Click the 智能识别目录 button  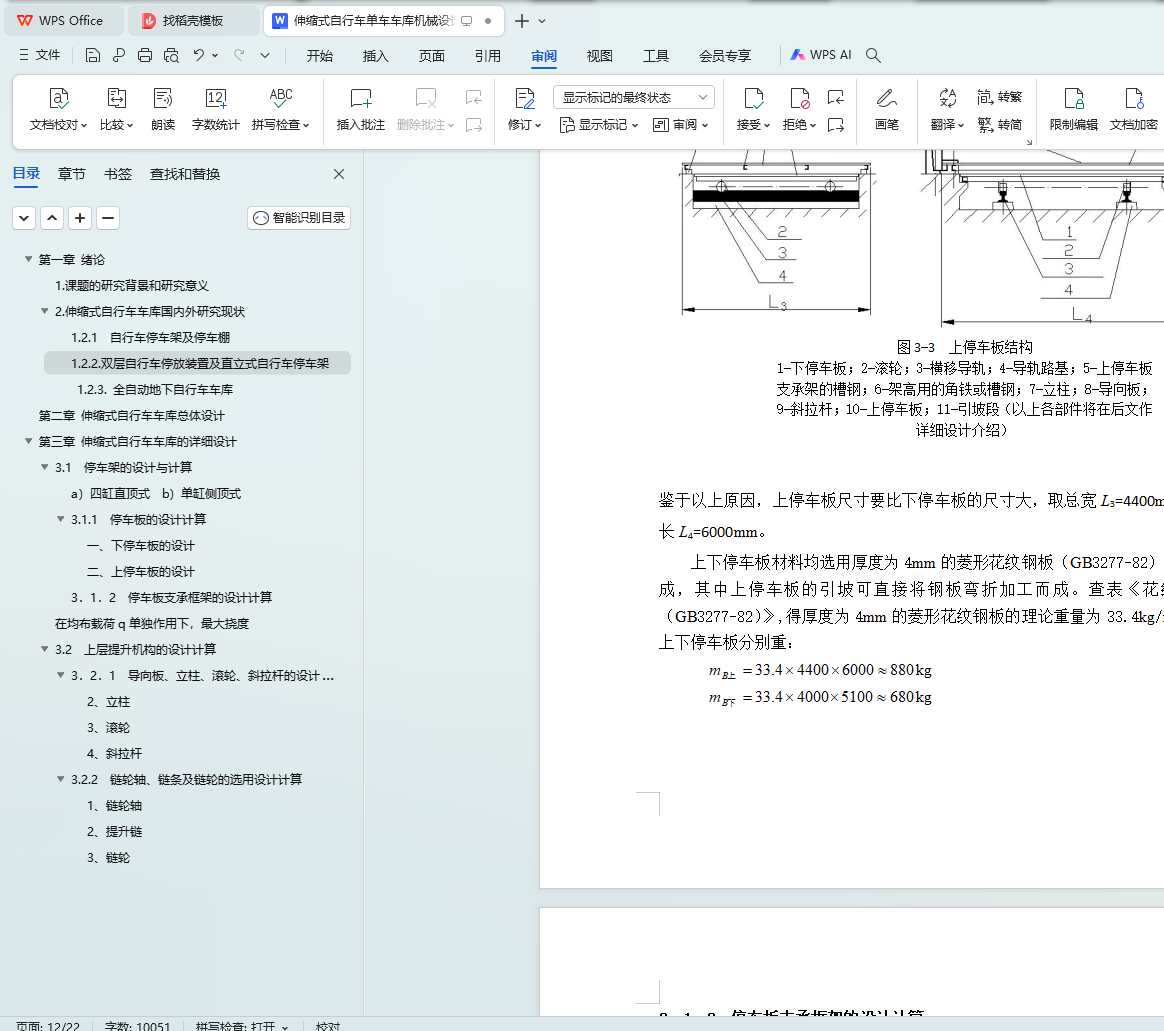pyautogui.click(x=299, y=217)
